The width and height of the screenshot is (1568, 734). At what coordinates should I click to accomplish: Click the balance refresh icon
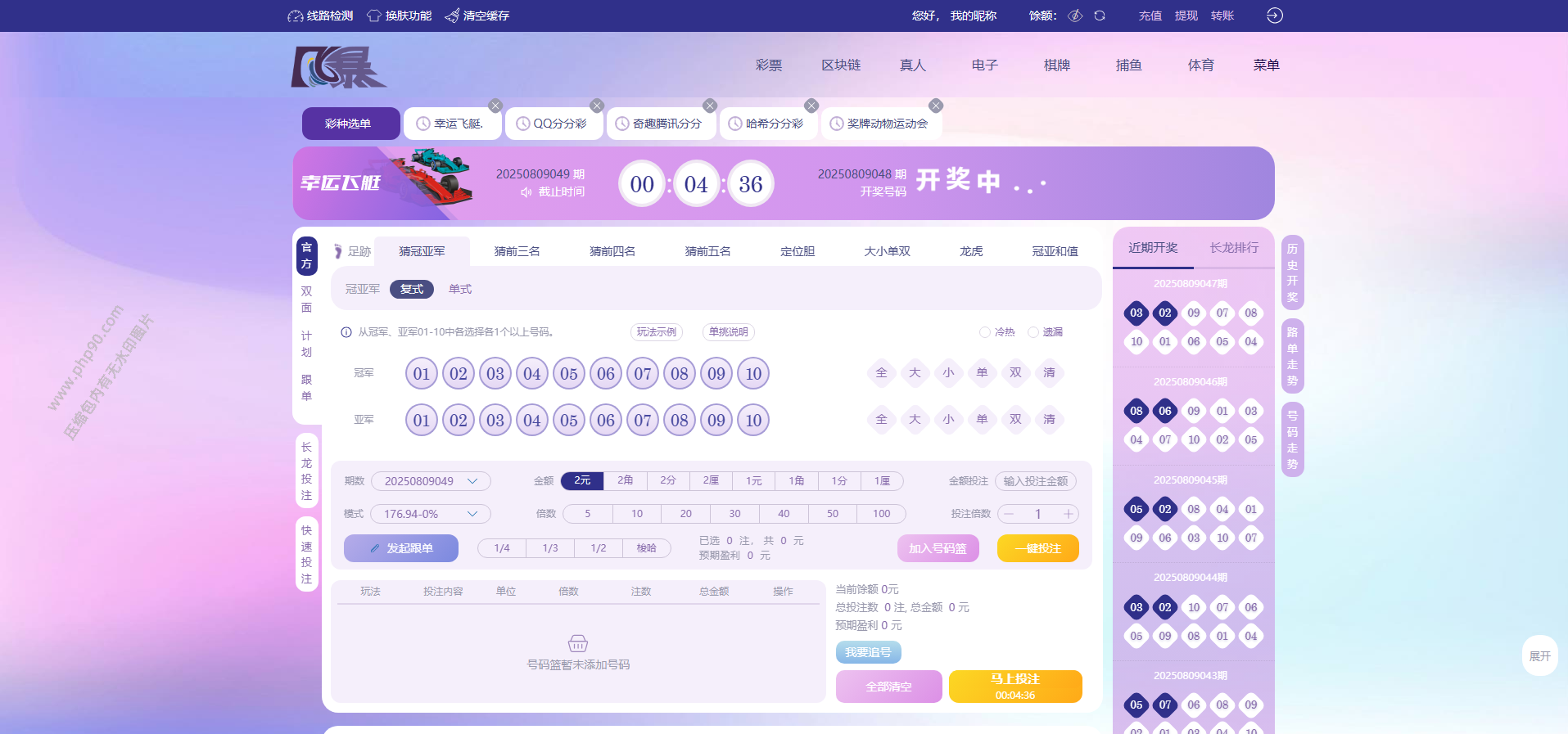1100,16
